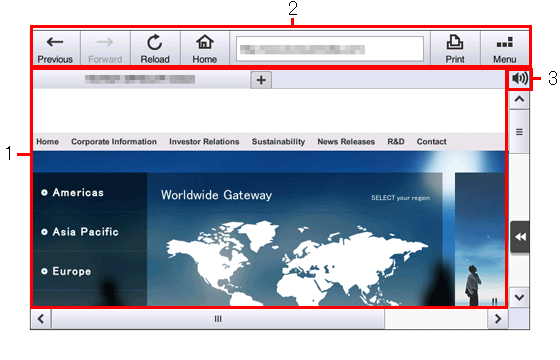Open the browser Menu
The width and height of the screenshot is (560, 360).
click(x=505, y=48)
